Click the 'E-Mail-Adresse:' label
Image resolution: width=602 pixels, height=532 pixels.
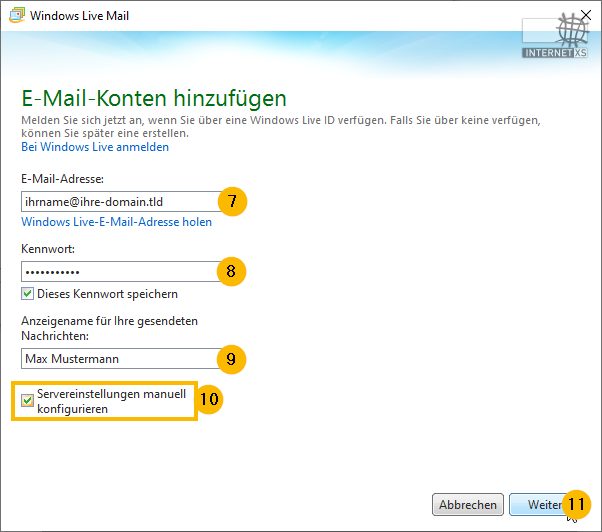click(x=63, y=179)
